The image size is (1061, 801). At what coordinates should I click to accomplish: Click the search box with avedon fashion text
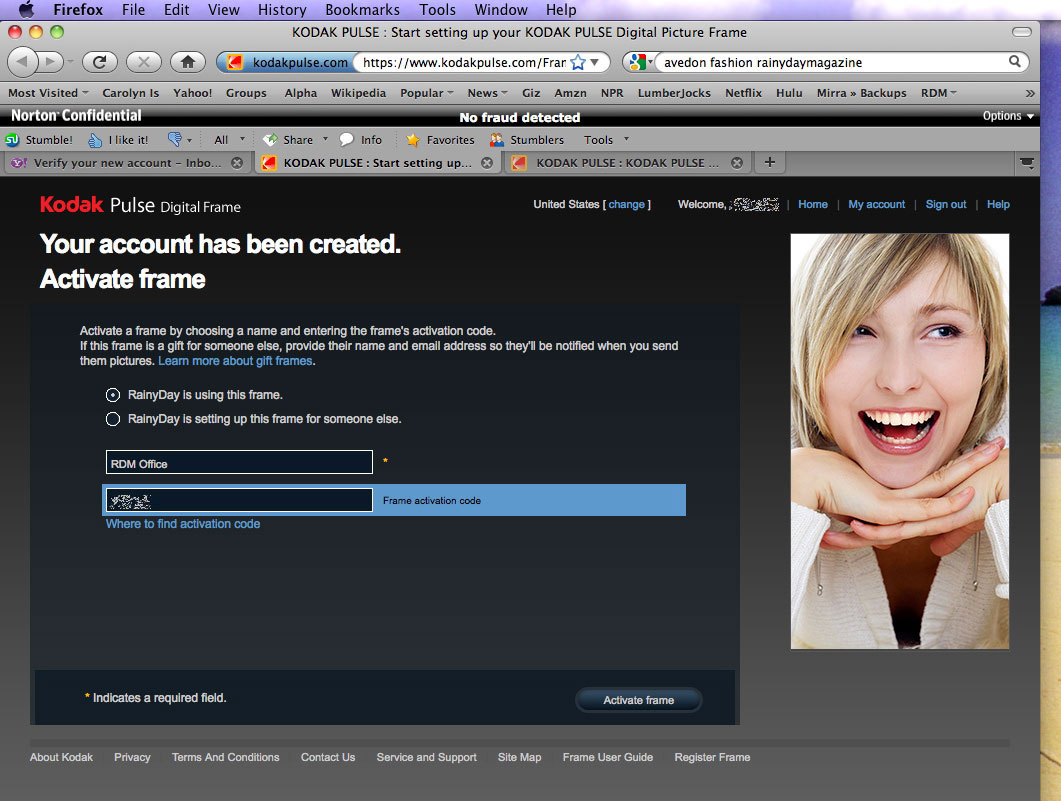832,62
